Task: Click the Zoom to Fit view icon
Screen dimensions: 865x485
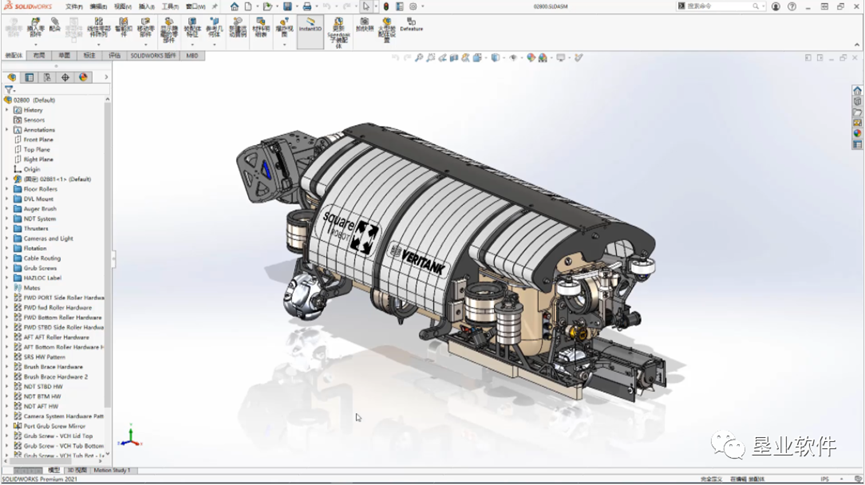Action: [x=418, y=58]
